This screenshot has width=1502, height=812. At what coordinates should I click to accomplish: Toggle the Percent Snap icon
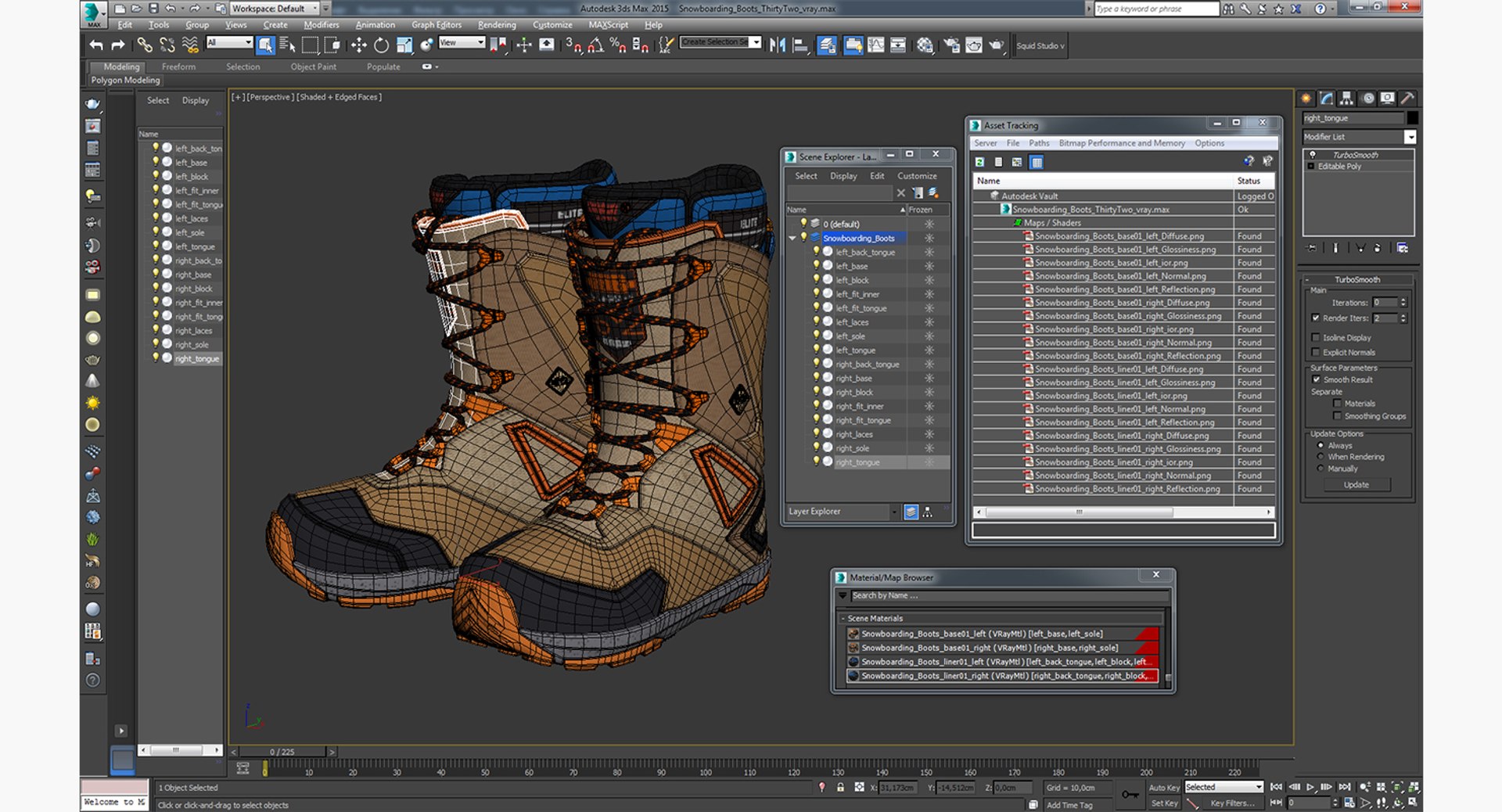click(x=617, y=45)
